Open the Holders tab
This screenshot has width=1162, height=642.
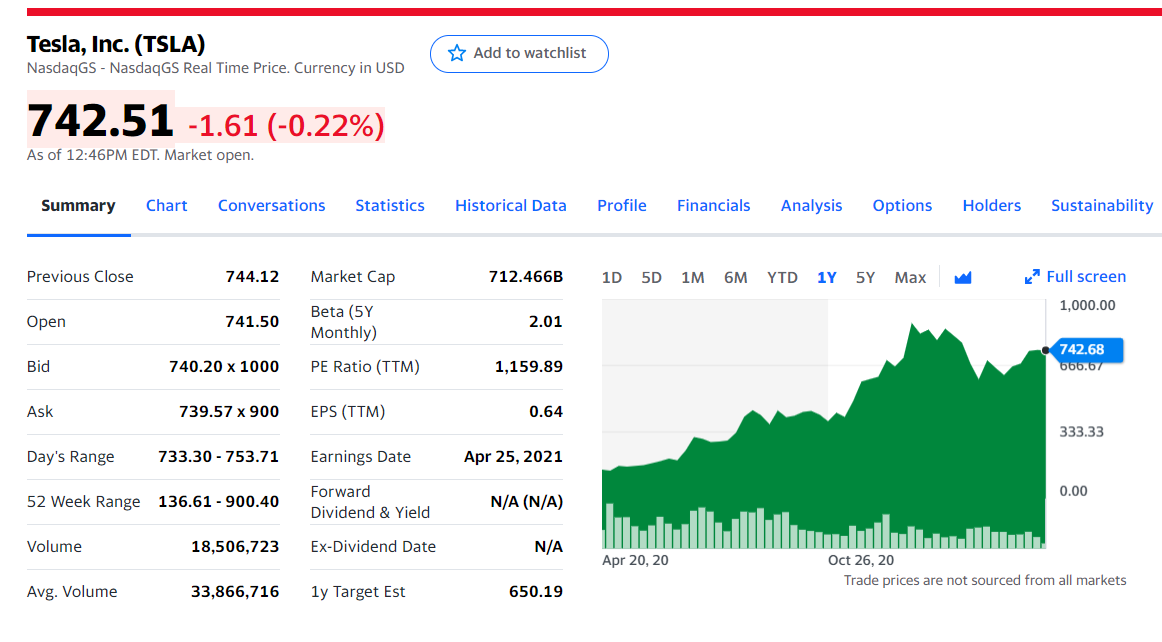coord(992,205)
